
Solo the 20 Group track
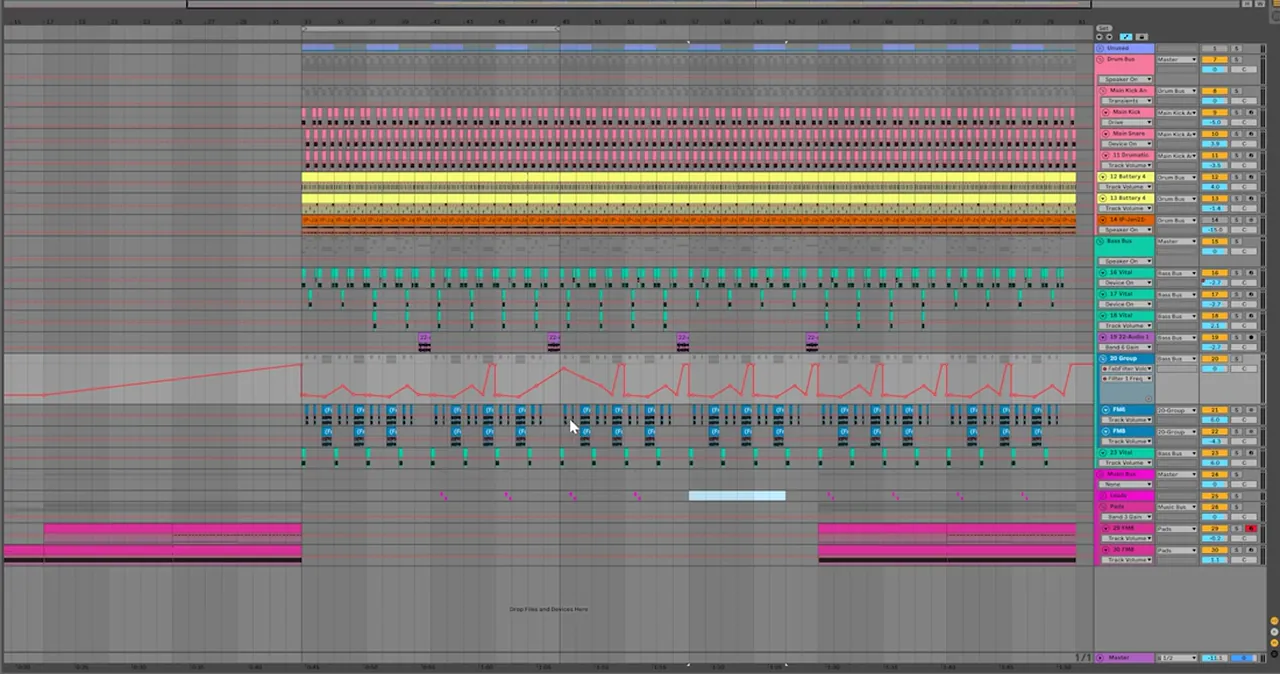(1237, 359)
